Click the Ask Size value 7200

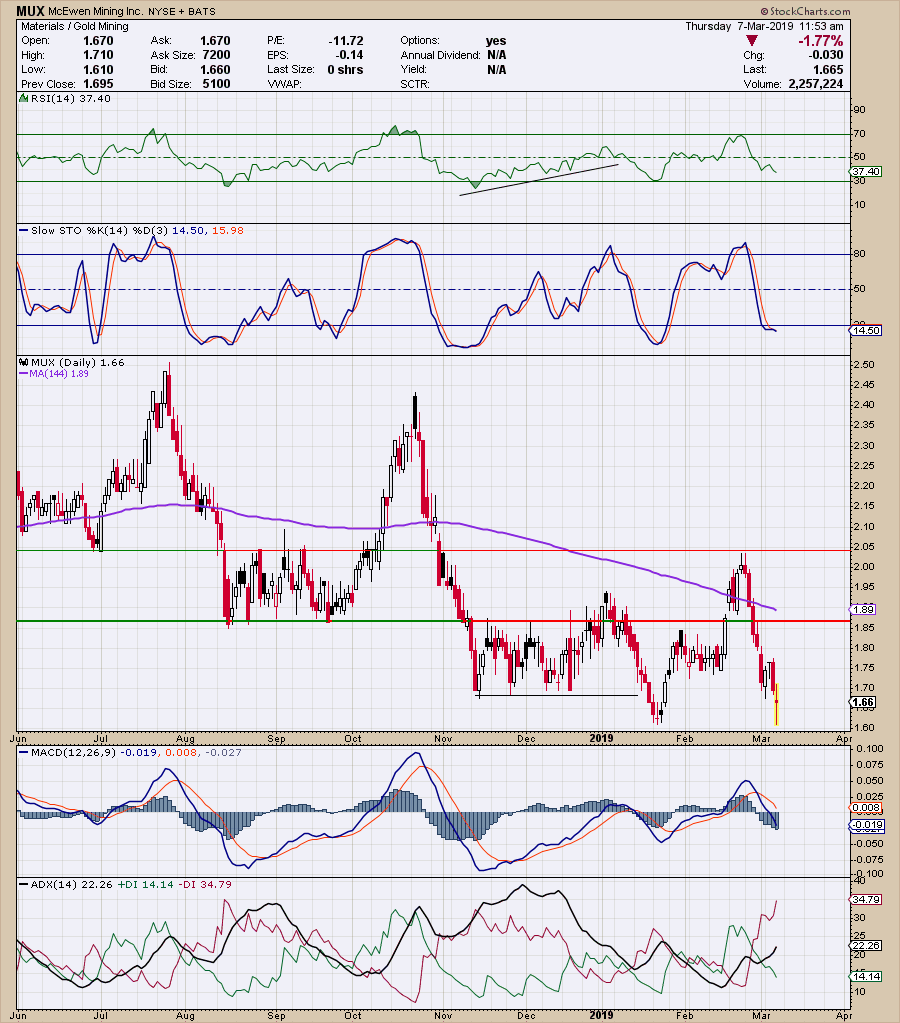coord(216,55)
